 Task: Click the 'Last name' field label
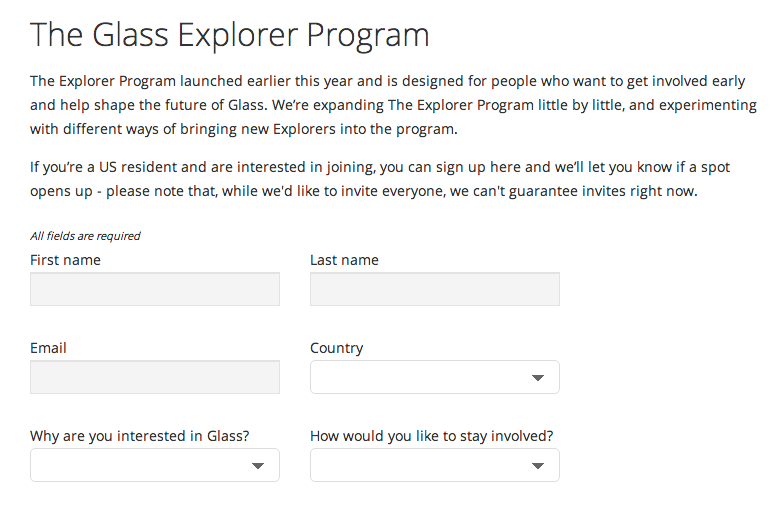click(x=344, y=260)
